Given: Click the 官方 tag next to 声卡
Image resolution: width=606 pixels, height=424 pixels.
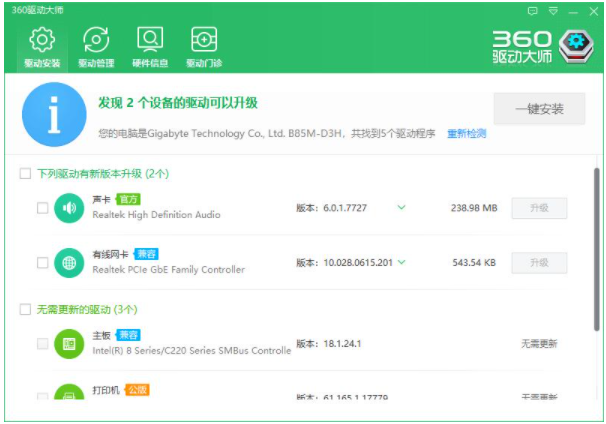Looking at the screenshot, I should tap(128, 199).
